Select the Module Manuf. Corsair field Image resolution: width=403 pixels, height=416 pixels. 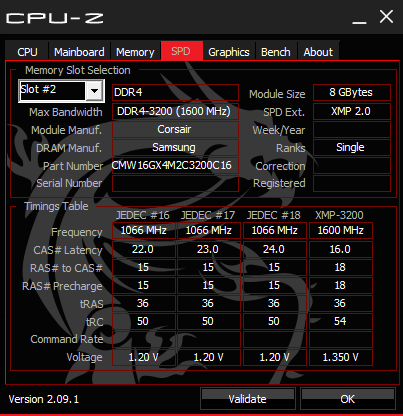(175, 129)
